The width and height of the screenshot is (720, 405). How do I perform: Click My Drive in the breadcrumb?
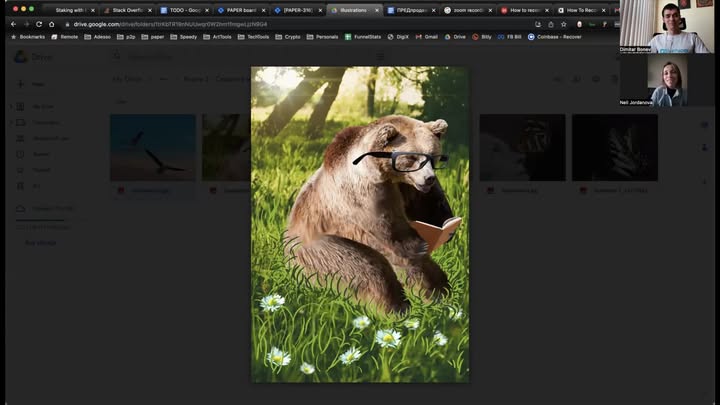[x=127, y=79]
